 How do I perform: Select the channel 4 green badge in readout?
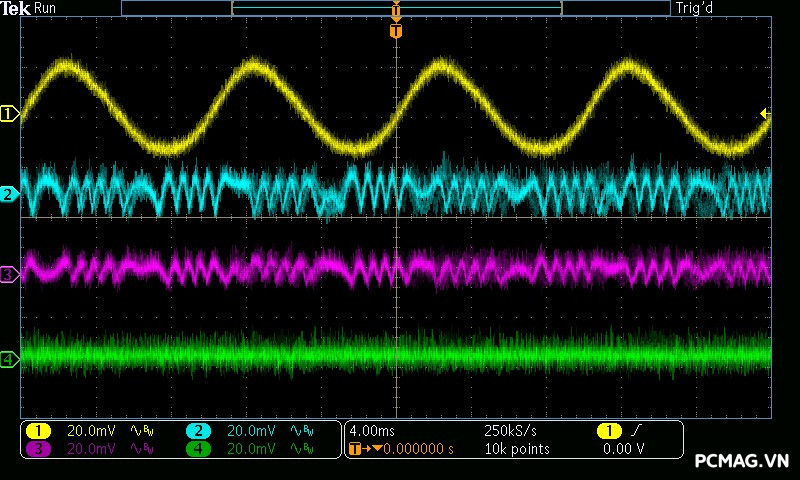click(x=198, y=449)
